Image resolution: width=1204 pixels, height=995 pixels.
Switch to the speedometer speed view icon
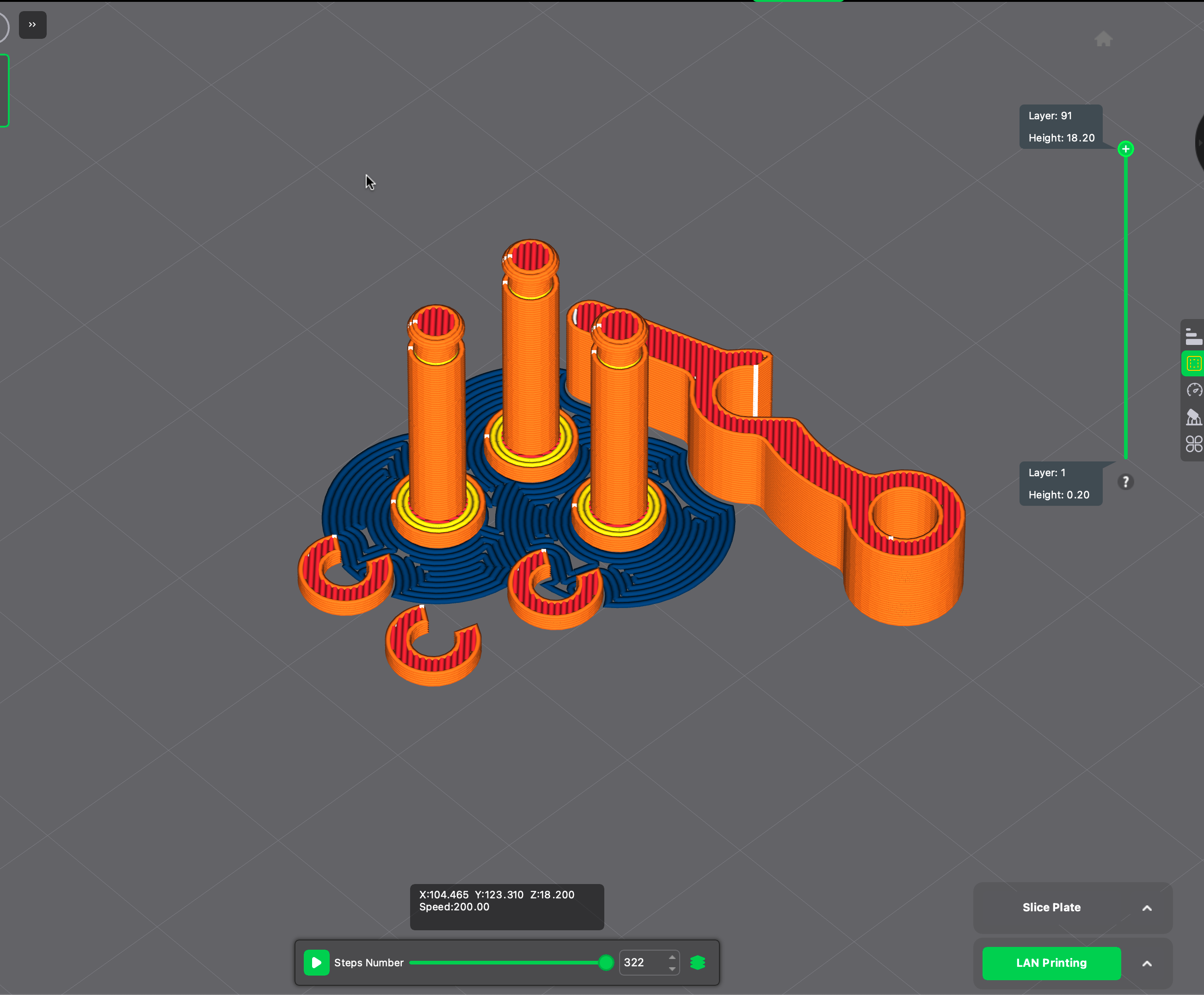pos(1194,390)
